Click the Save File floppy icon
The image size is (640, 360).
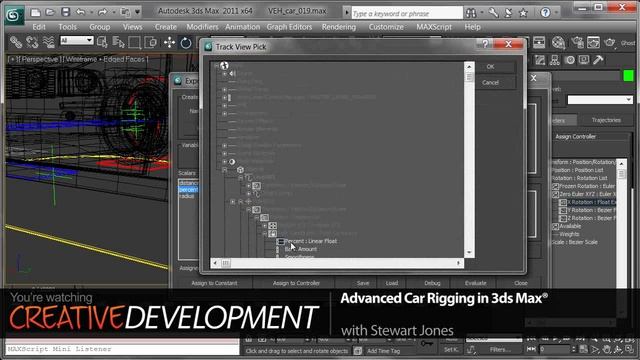pyautogui.click(x=65, y=12)
